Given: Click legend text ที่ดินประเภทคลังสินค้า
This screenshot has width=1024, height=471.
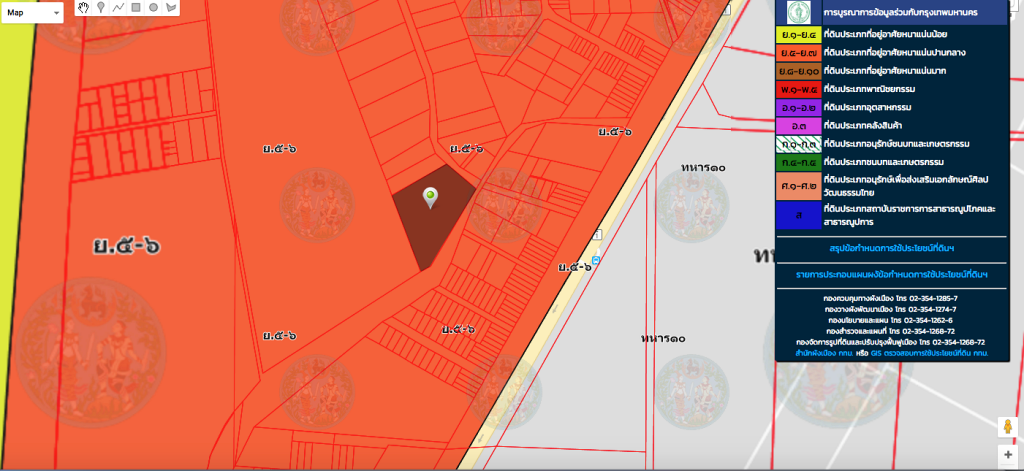Looking at the screenshot, I should 863,125.
